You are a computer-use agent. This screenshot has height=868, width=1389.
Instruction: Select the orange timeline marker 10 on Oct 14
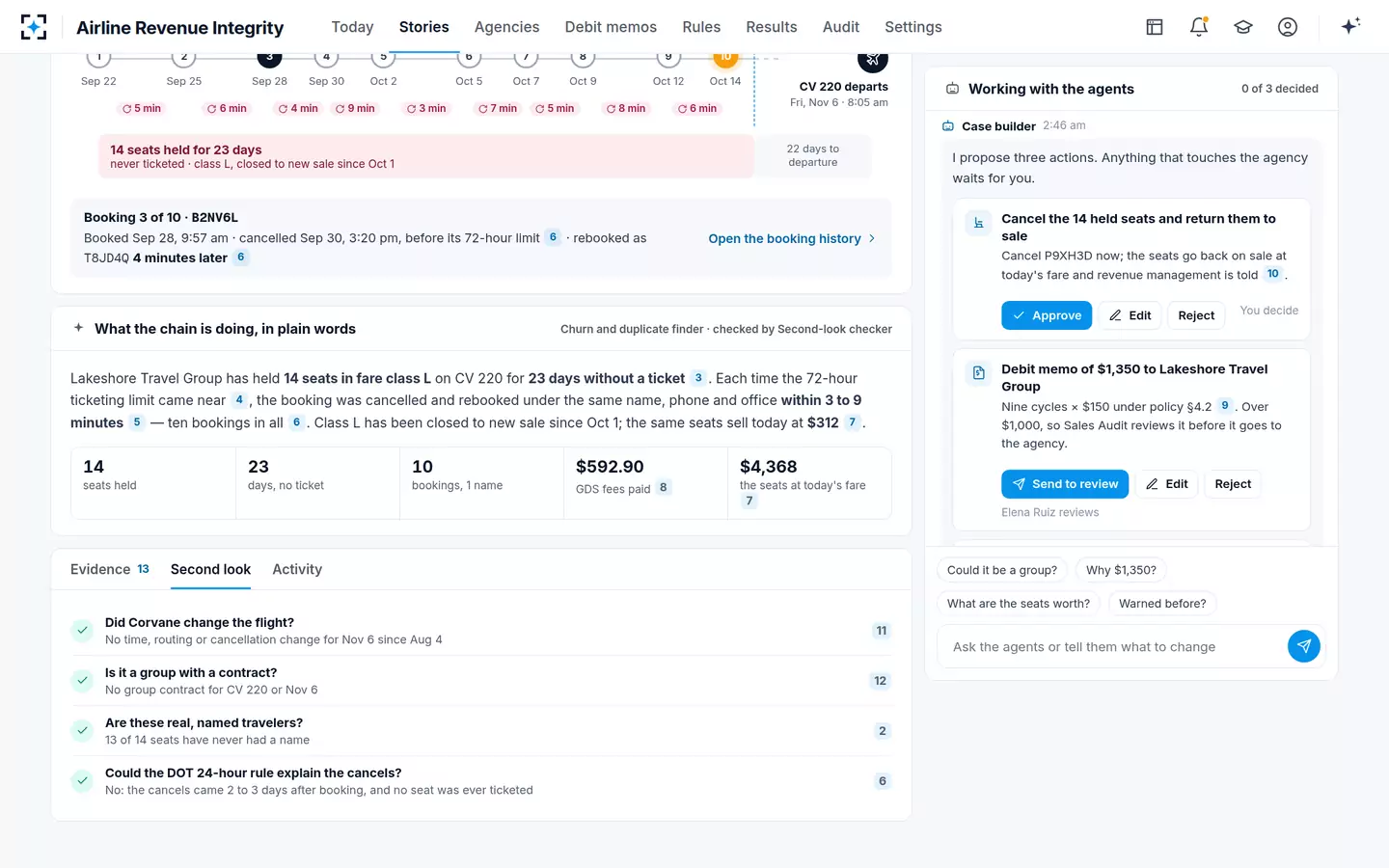725,58
